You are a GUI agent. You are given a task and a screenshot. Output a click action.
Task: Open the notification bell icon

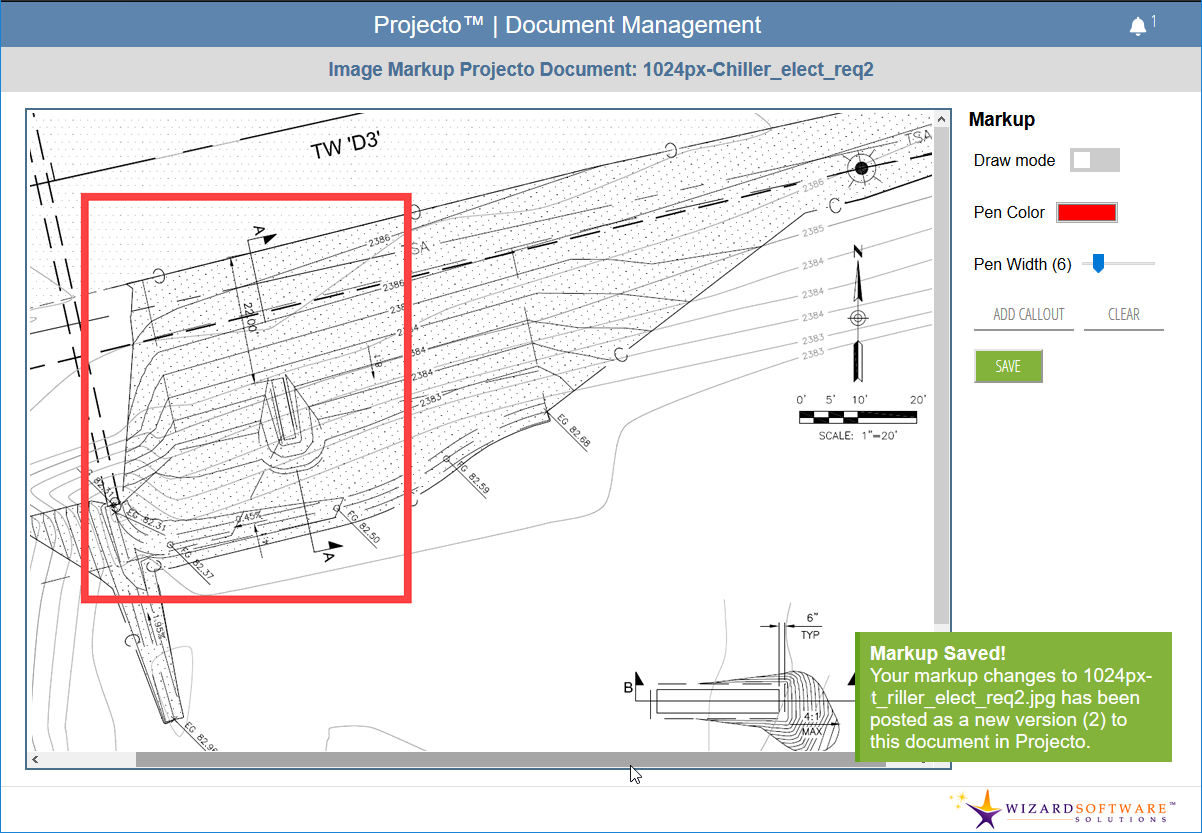1138,27
